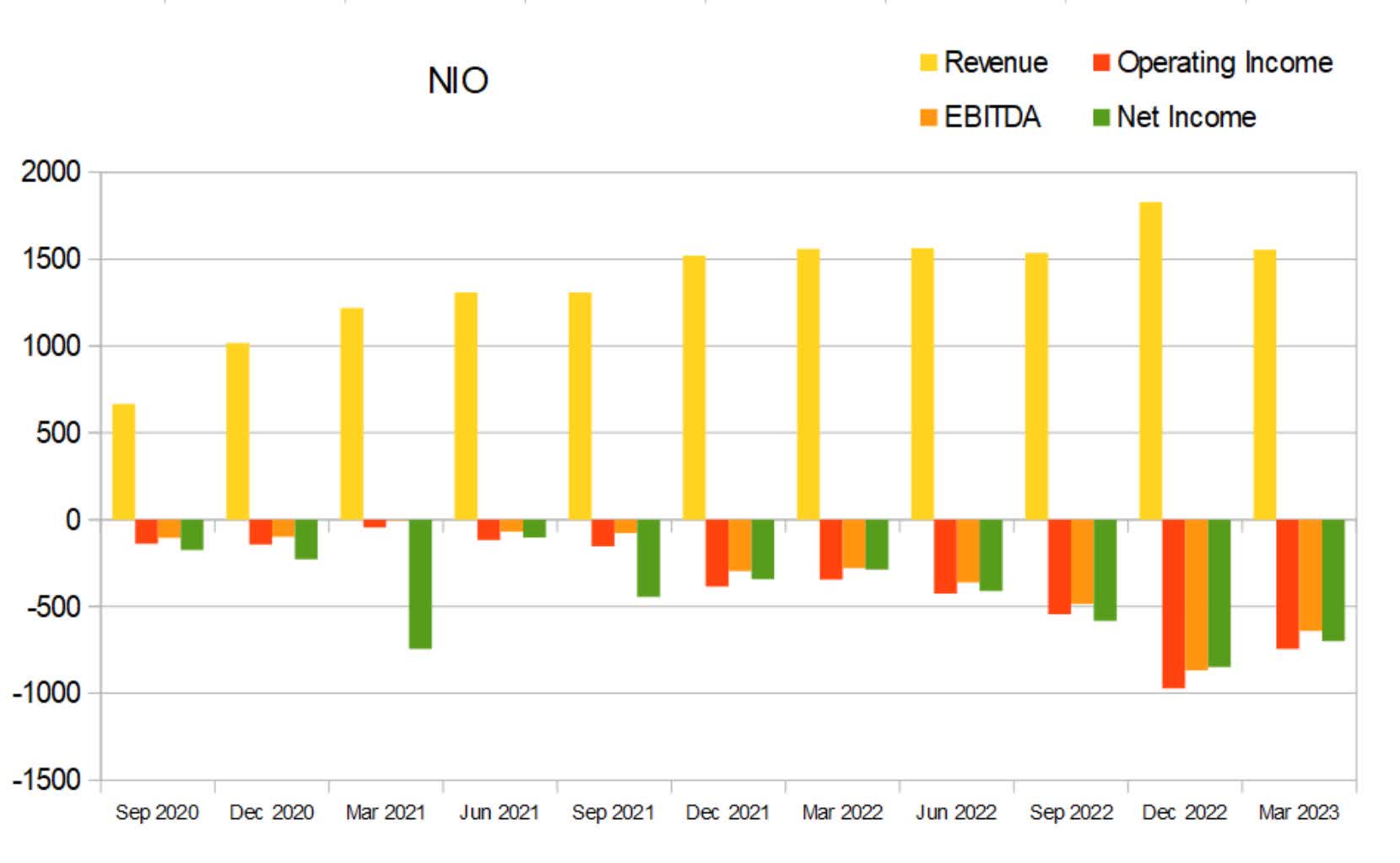Click the NIO chart title
This screenshot has width=1400, height=863.
tap(458, 81)
